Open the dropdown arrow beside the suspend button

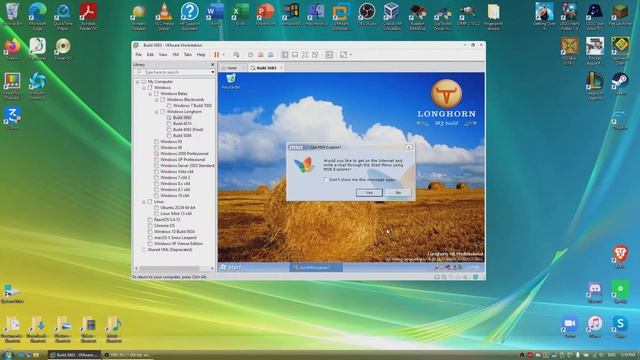(x=223, y=55)
